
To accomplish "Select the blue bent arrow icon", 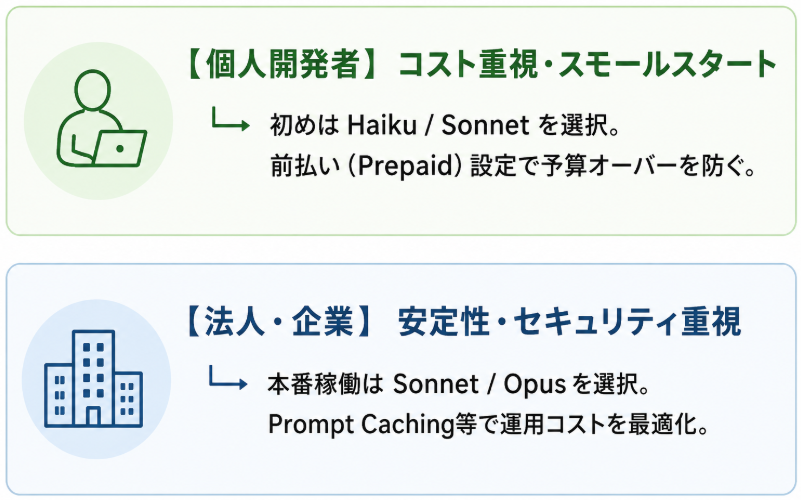I will click(x=228, y=377).
